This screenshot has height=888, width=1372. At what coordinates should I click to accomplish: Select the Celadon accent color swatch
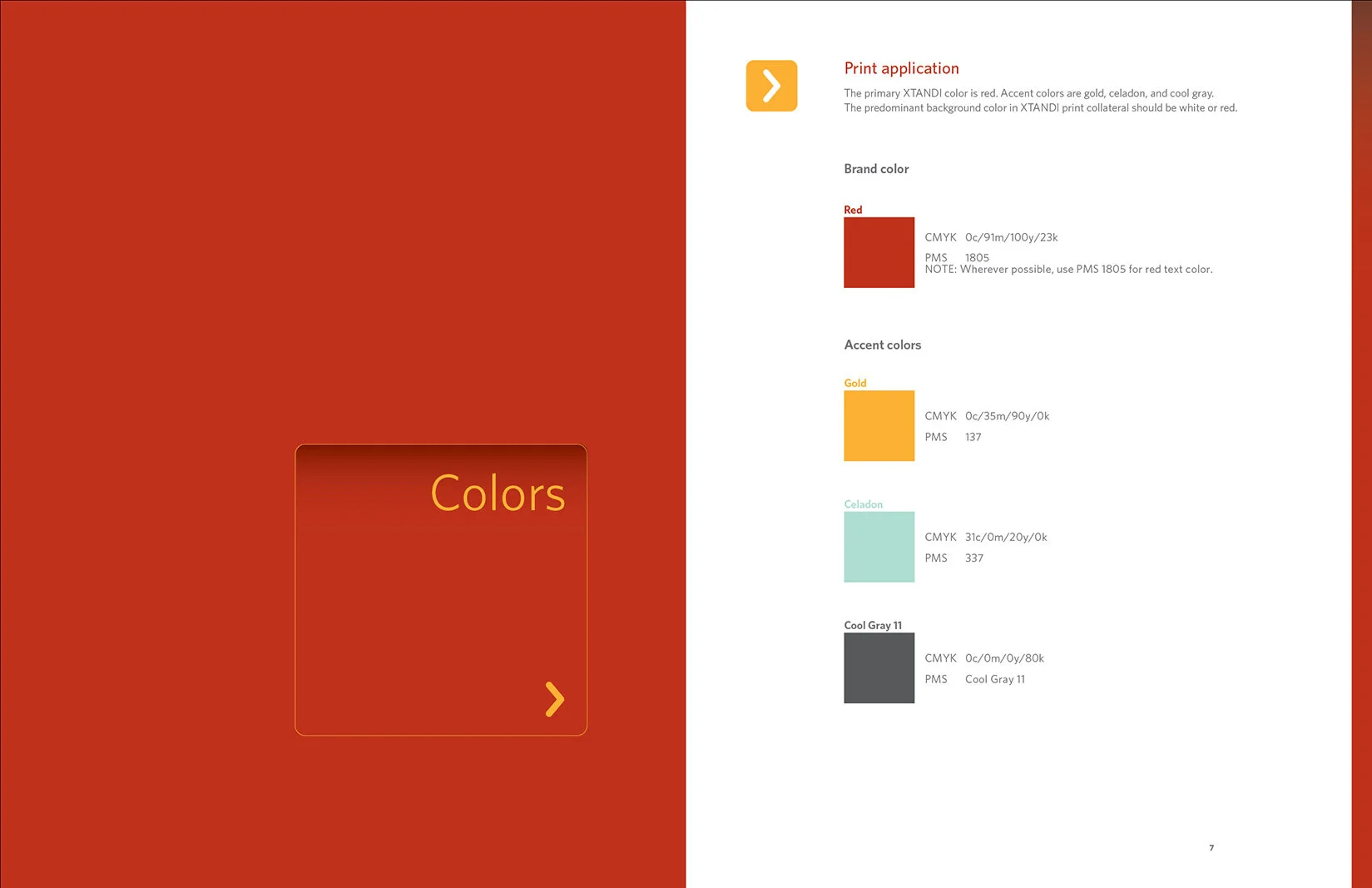tap(879, 547)
